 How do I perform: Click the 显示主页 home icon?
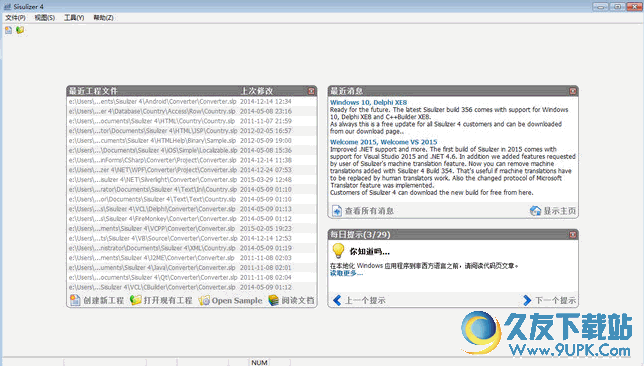click(535, 211)
